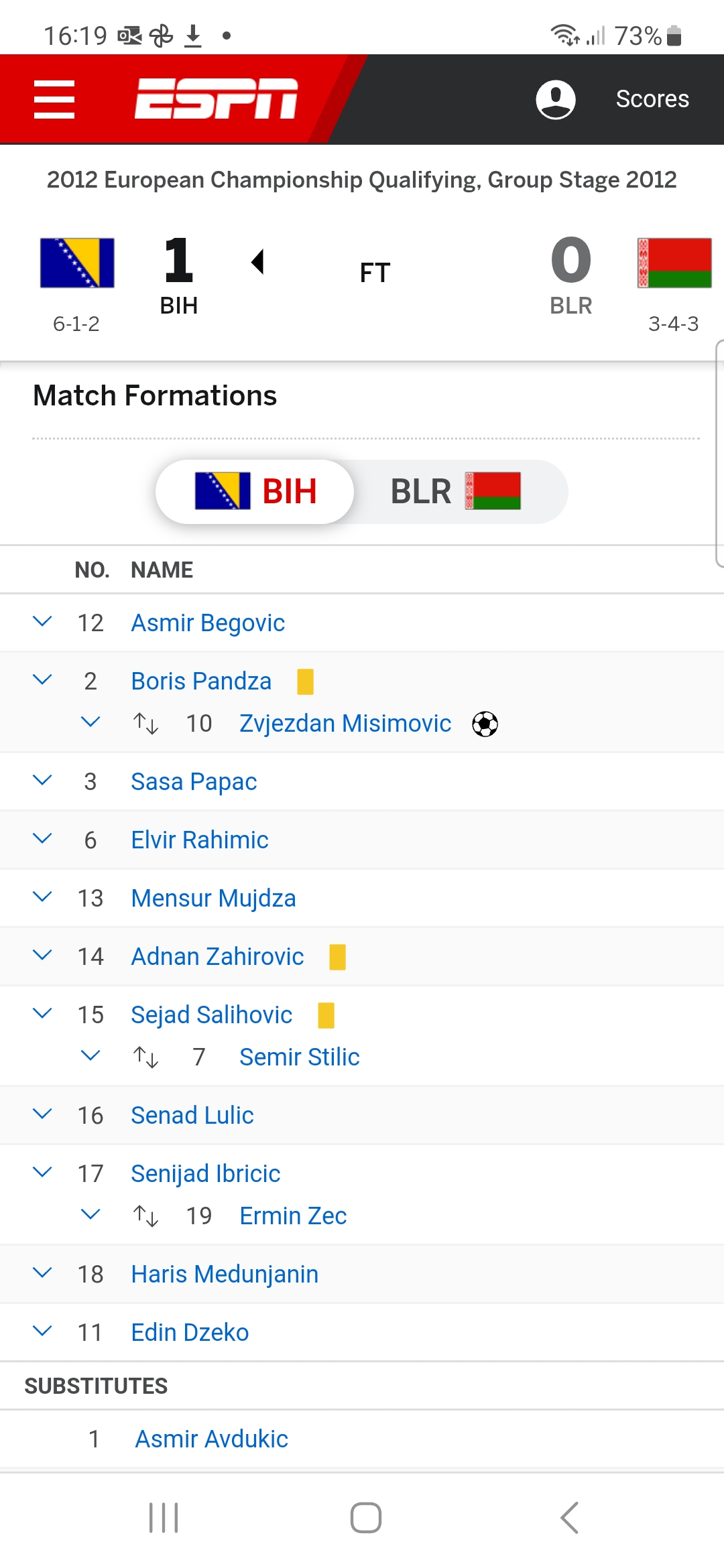
Task: Tap Boris Pandza's yellow card icon
Action: click(x=305, y=681)
